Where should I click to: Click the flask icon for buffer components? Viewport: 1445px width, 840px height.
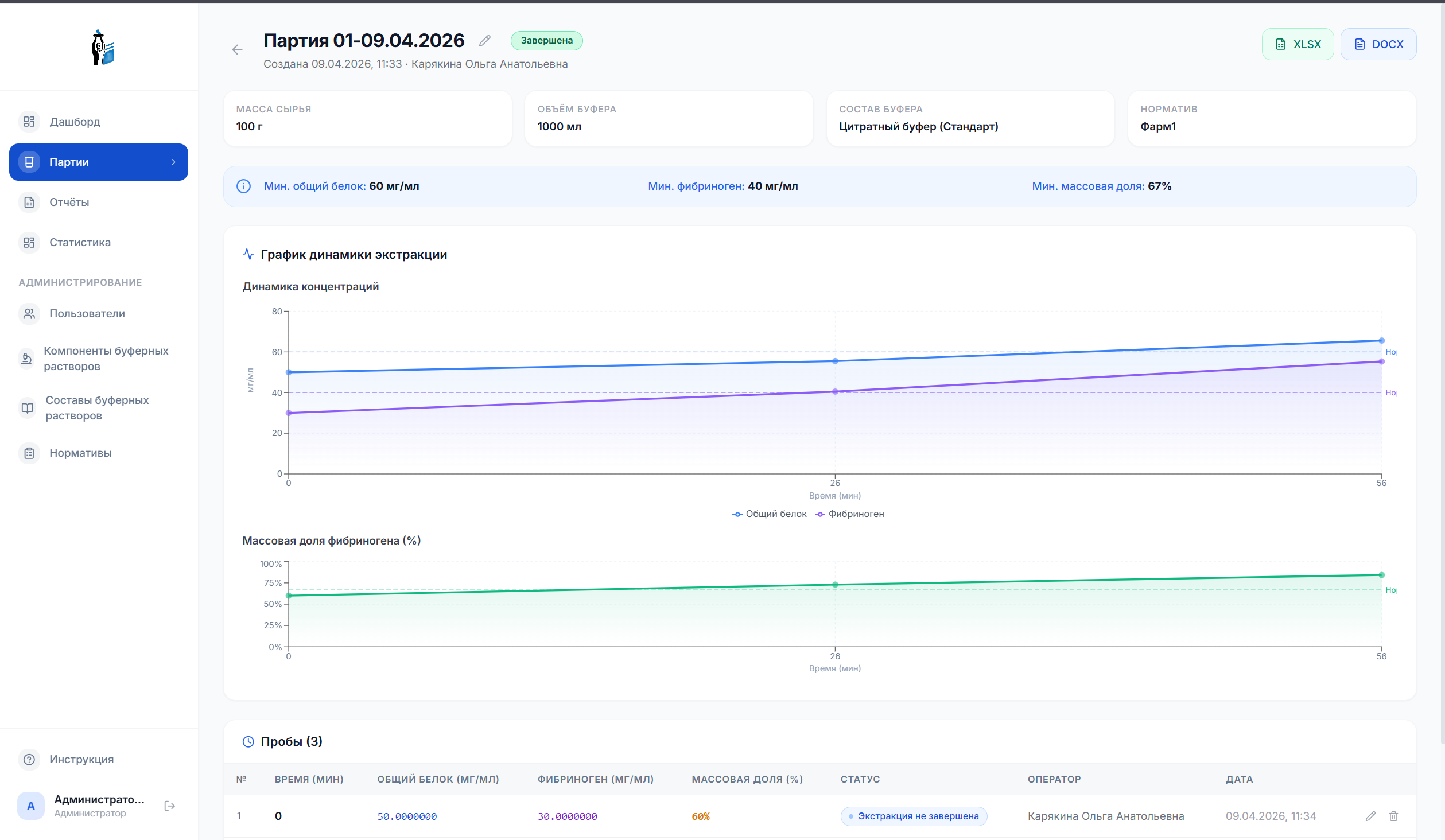[x=27, y=358]
